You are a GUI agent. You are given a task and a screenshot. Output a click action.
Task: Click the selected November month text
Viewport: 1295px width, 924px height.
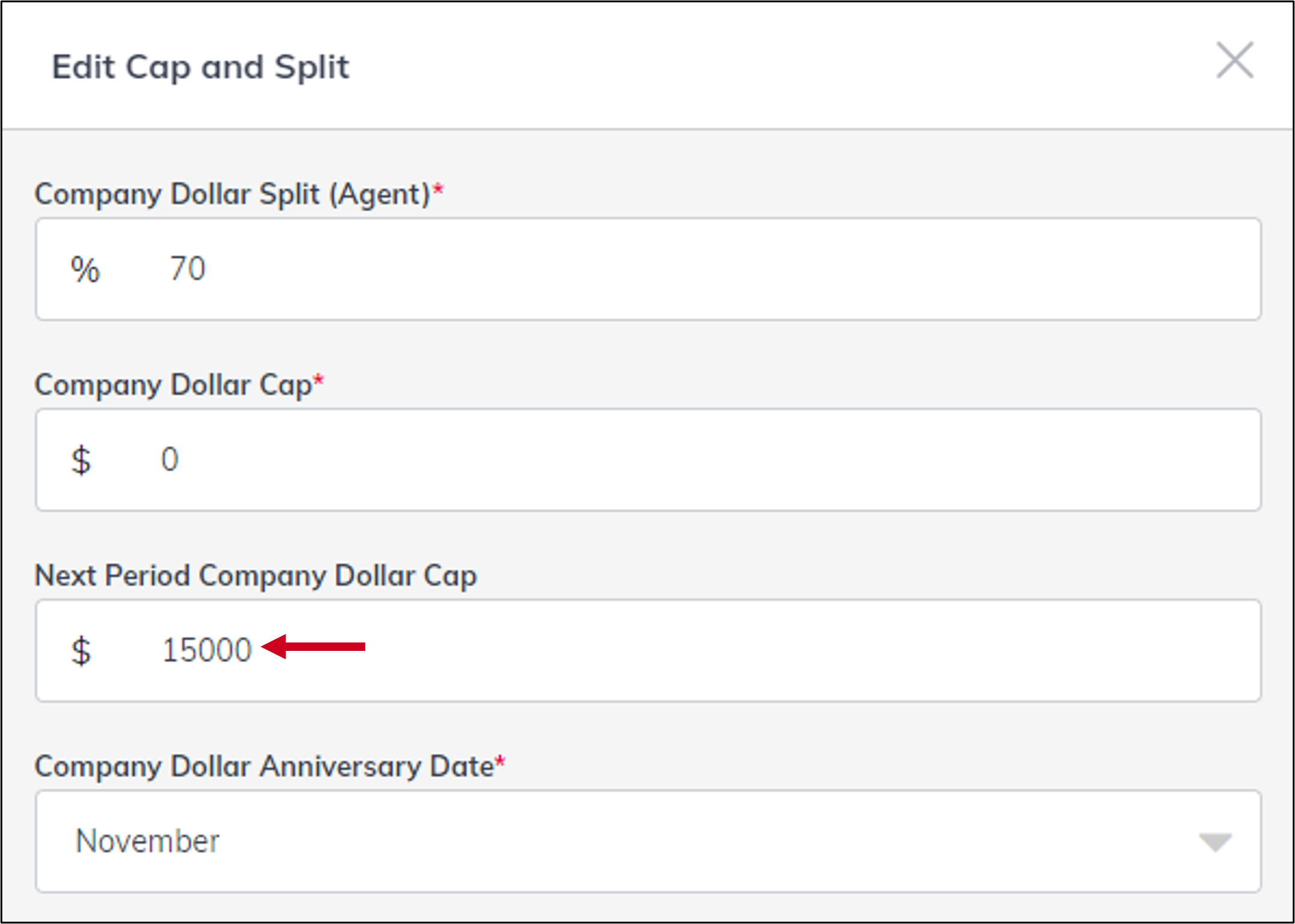(147, 841)
